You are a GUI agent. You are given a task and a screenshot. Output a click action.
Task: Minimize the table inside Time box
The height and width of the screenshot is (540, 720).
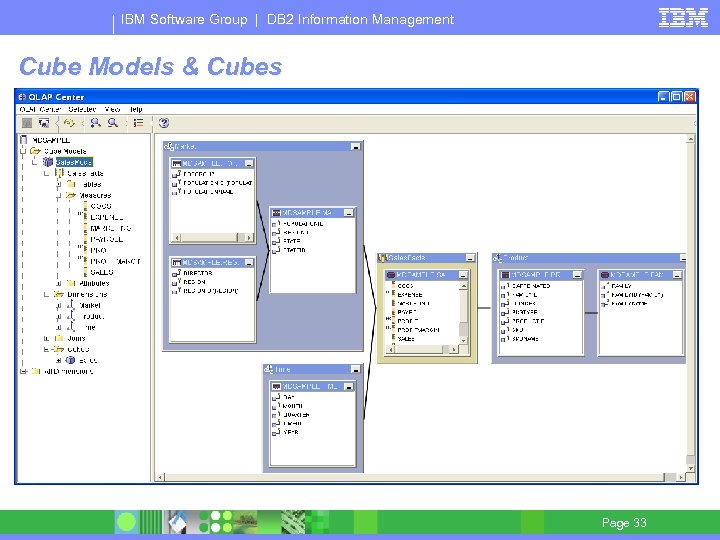click(x=349, y=387)
